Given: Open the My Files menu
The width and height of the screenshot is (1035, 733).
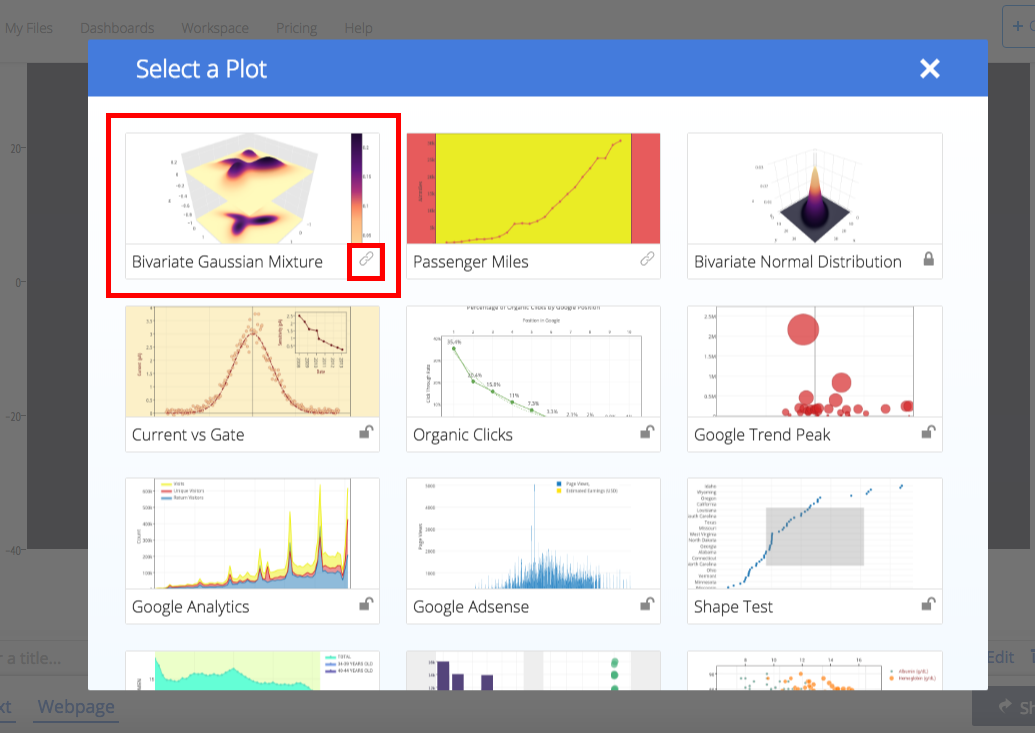Looking at the screenshot, I should pyautogui.click(x=28, y=28).
